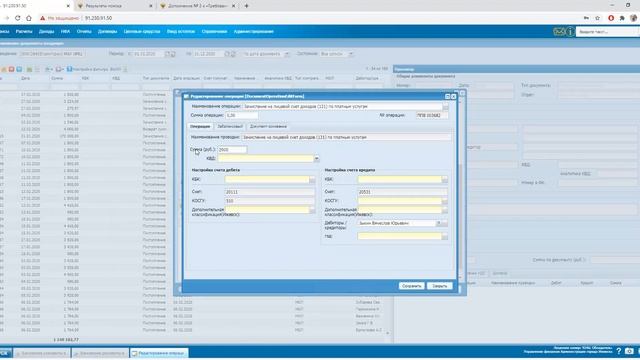This screenshot has height=360, width=640.
Task: Open the Расчеты menu
Action: [24, 31]
